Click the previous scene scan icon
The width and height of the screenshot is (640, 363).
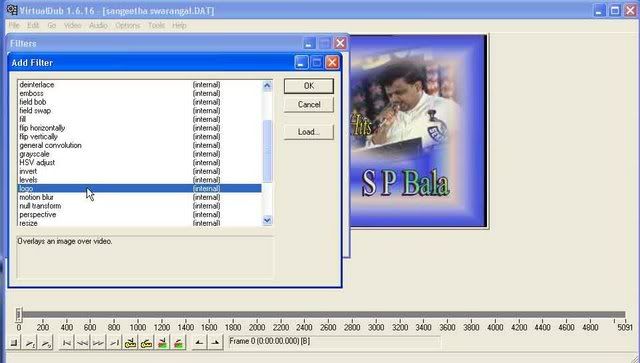pyautogui.click(x=162, y=343)
